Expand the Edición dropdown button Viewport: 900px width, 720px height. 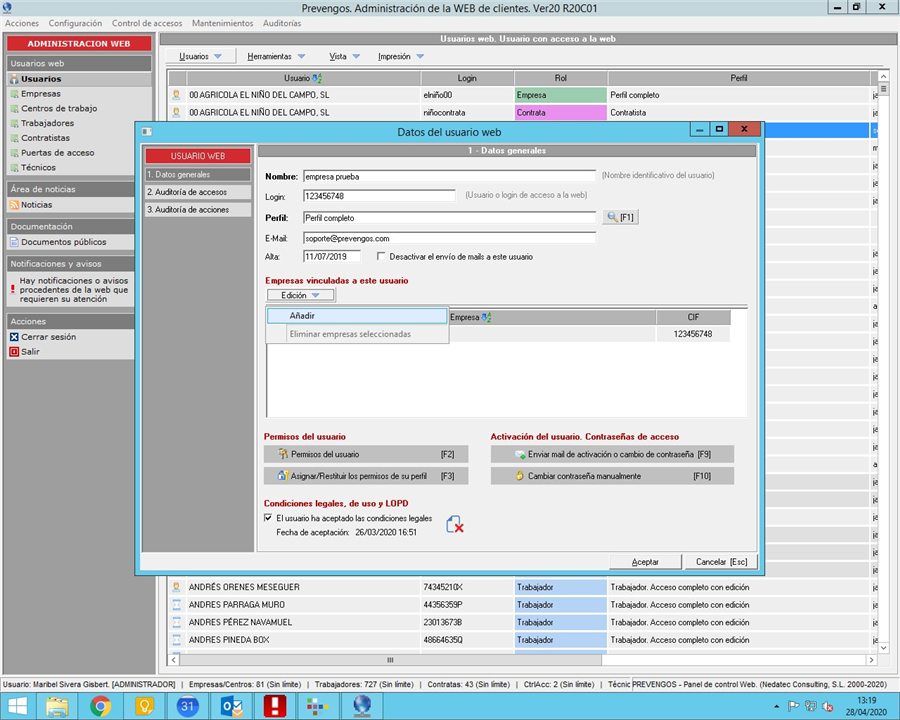301,295
